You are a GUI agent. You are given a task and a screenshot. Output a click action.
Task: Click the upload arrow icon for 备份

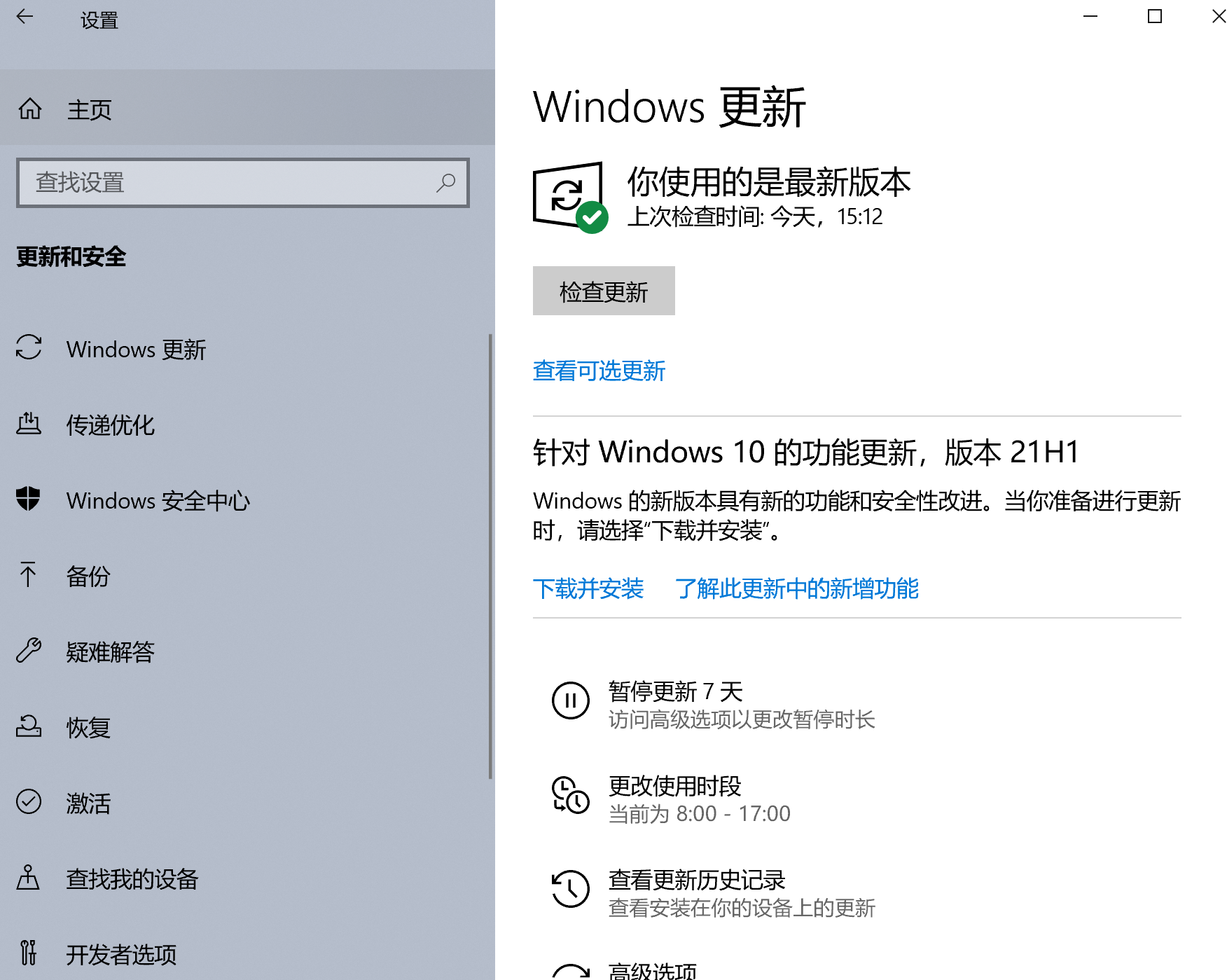click(x=28, y=574)
